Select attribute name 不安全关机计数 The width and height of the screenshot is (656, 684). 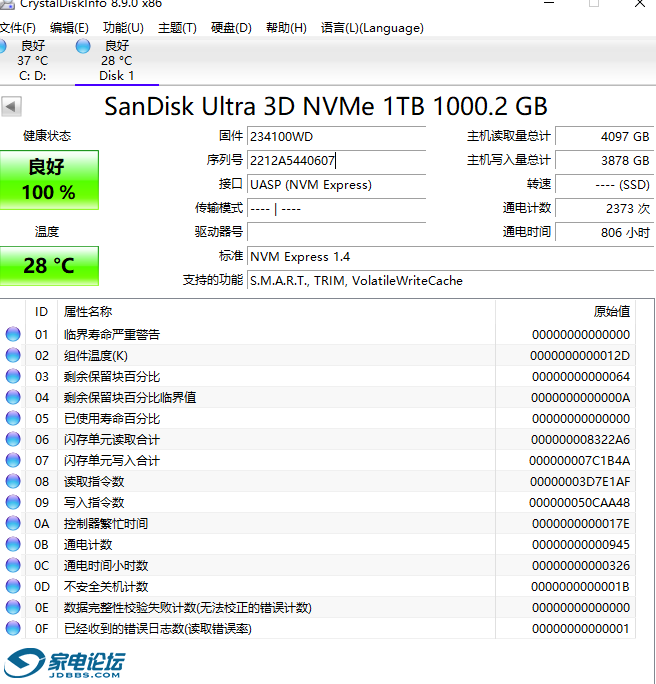tap(106, 587)
